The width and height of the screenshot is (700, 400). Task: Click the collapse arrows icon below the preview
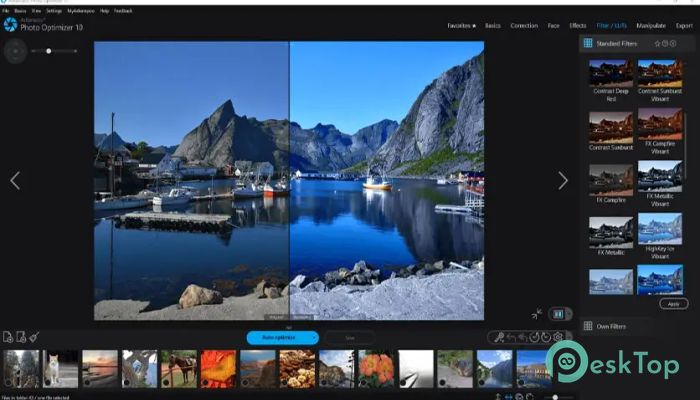pyautogui.click(x=537, y=314)
